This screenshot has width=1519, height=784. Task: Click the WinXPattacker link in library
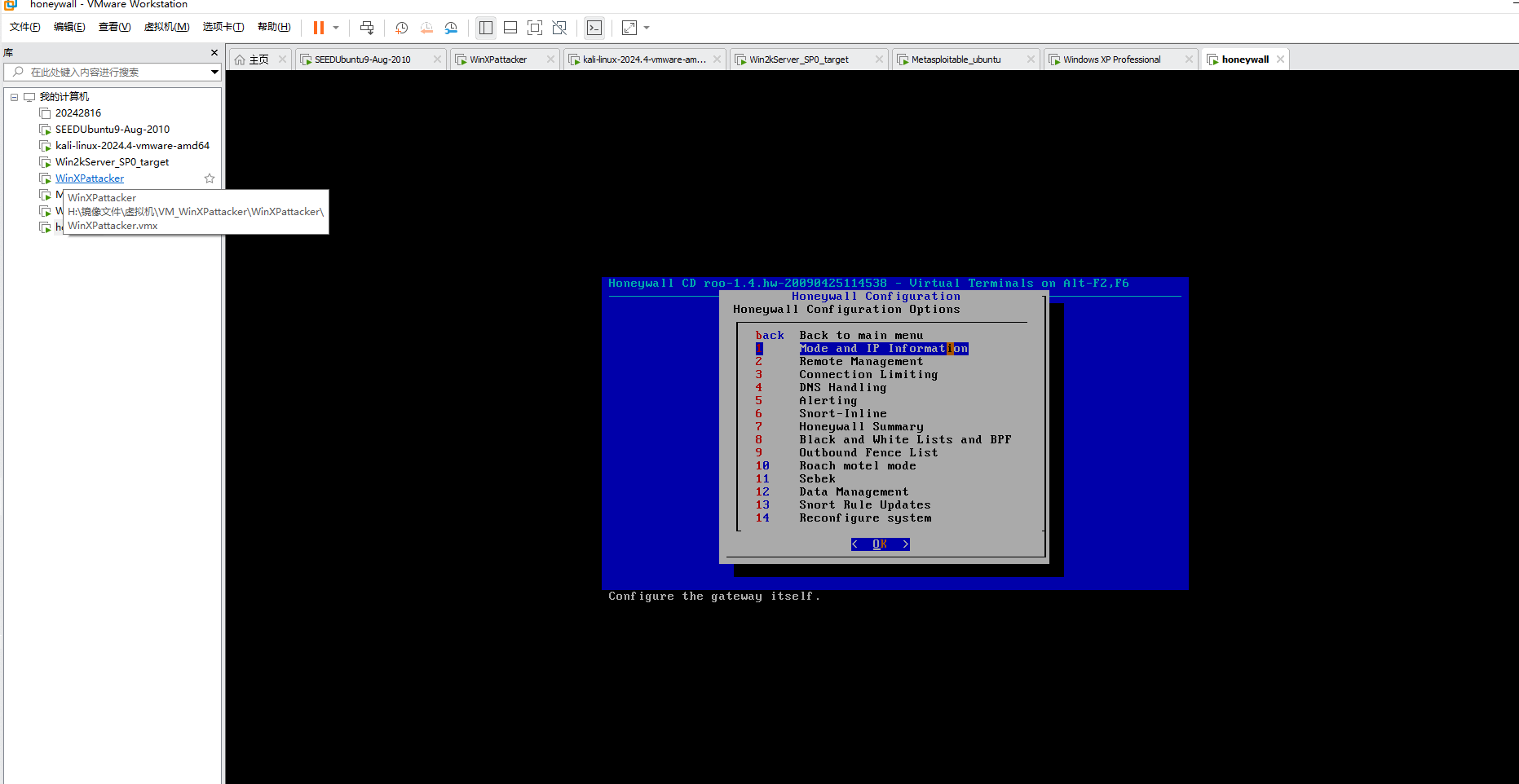tap(90, 178)
